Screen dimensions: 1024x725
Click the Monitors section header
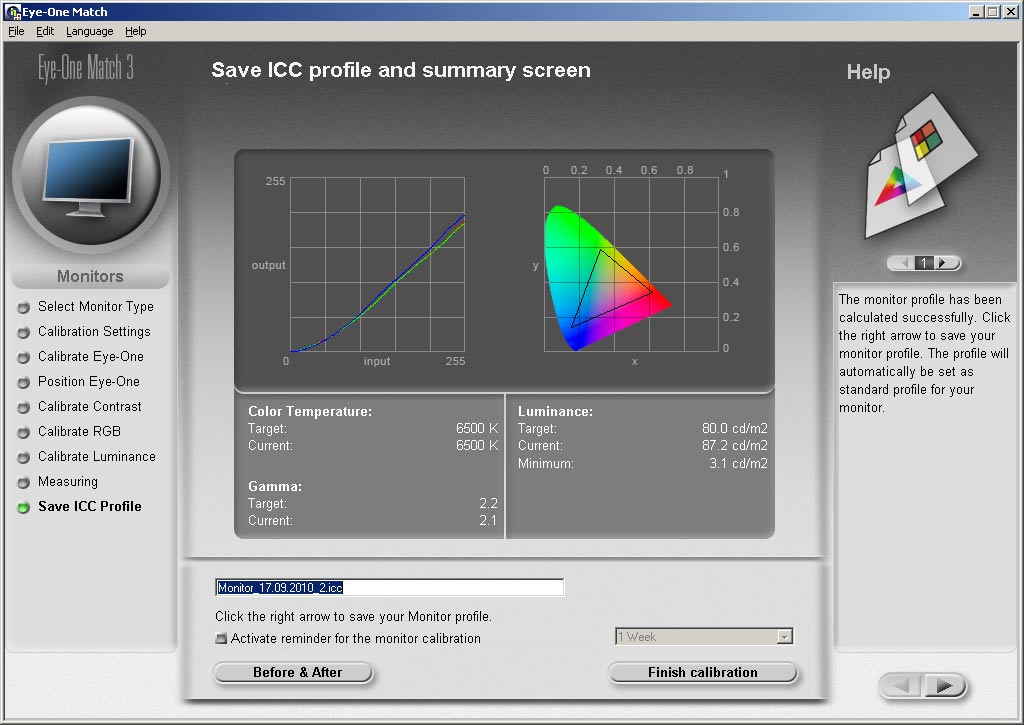pyautogui.click(x=90, y=276)
